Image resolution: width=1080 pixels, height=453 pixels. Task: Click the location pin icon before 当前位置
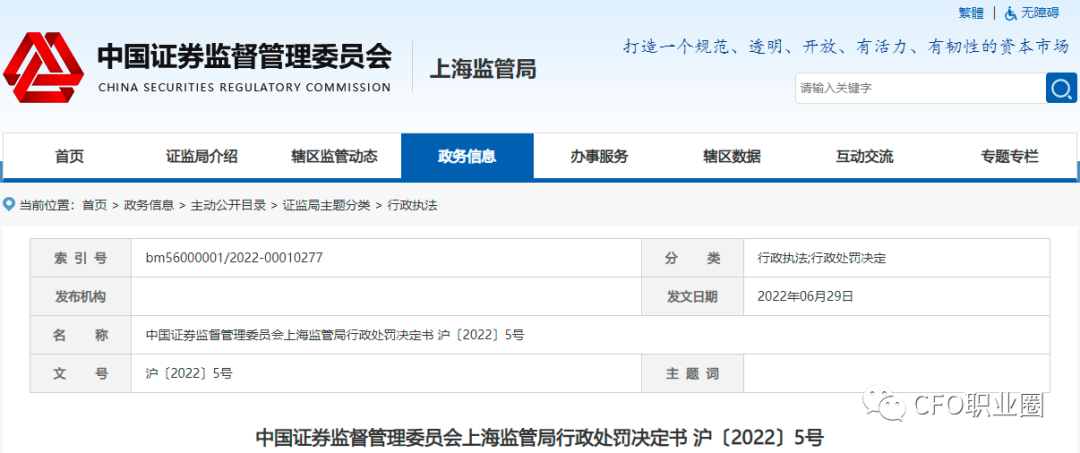(x=9, y=204)
